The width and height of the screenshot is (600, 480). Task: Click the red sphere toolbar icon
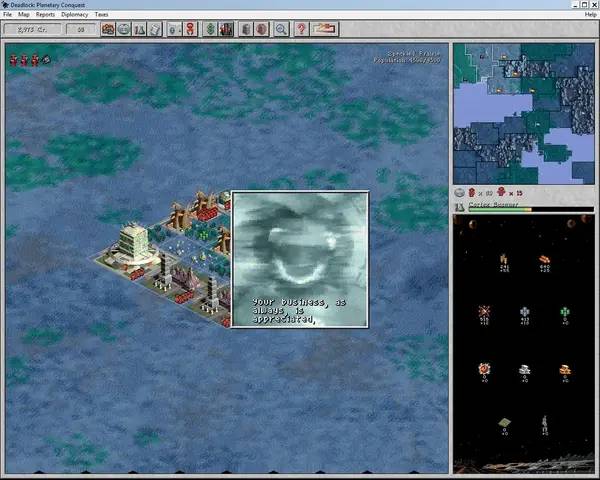coord(262,29)
